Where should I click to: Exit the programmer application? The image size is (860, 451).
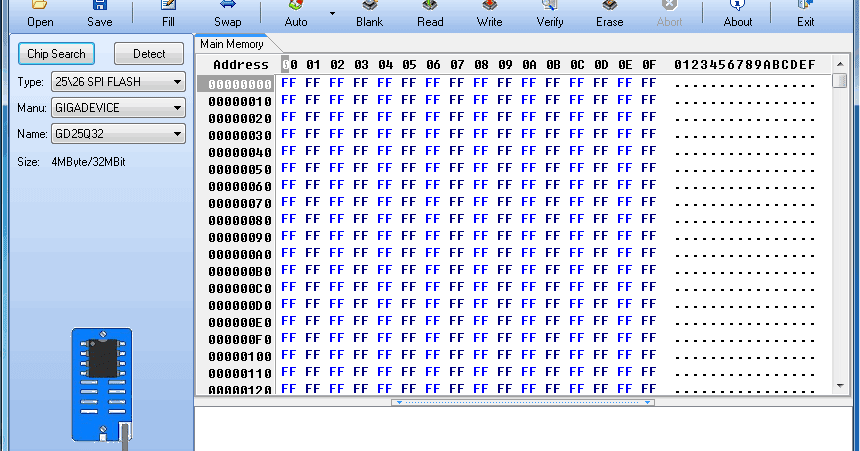click(805, 14)
